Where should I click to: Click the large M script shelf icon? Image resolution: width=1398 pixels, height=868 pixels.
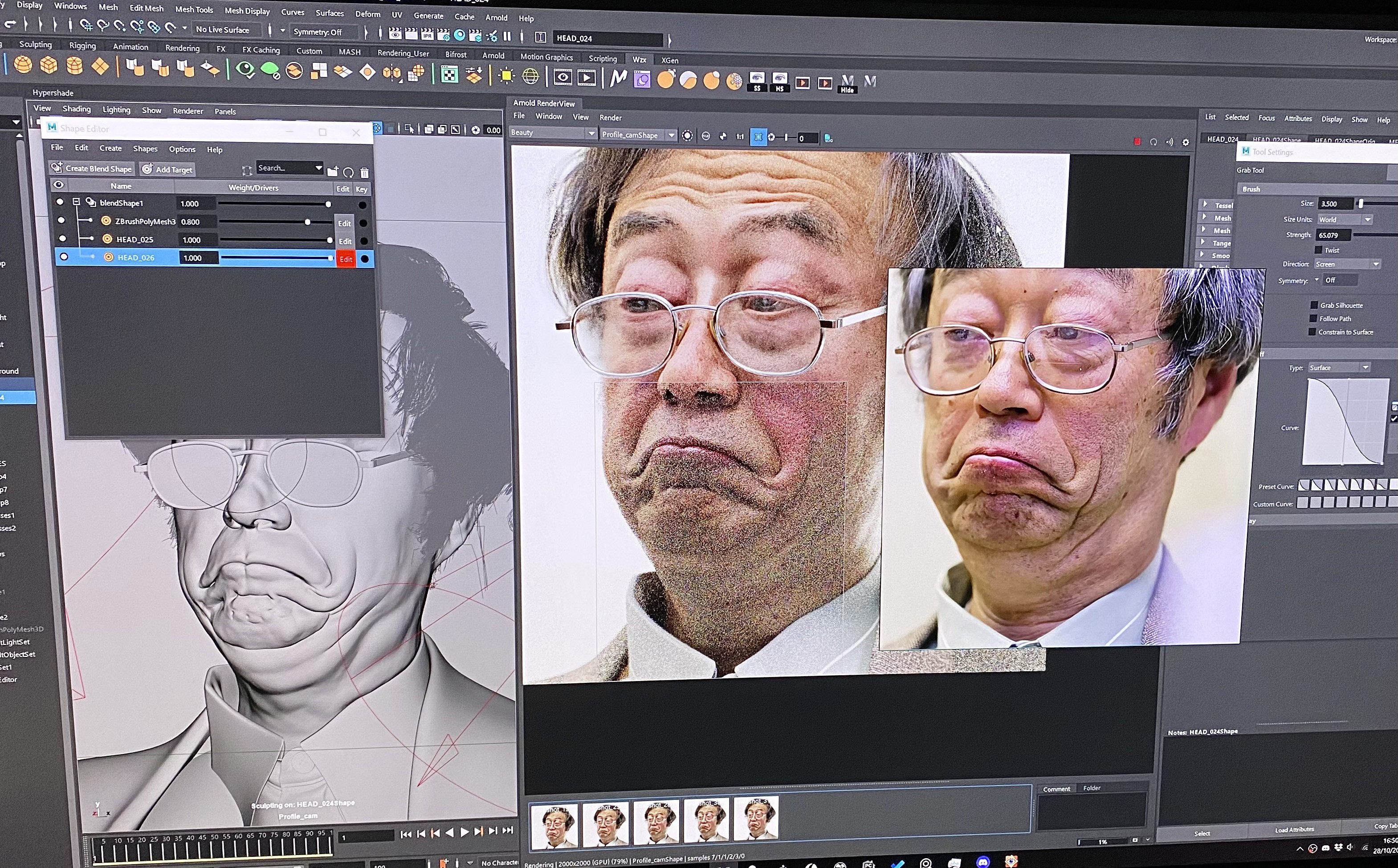(618, 78)
